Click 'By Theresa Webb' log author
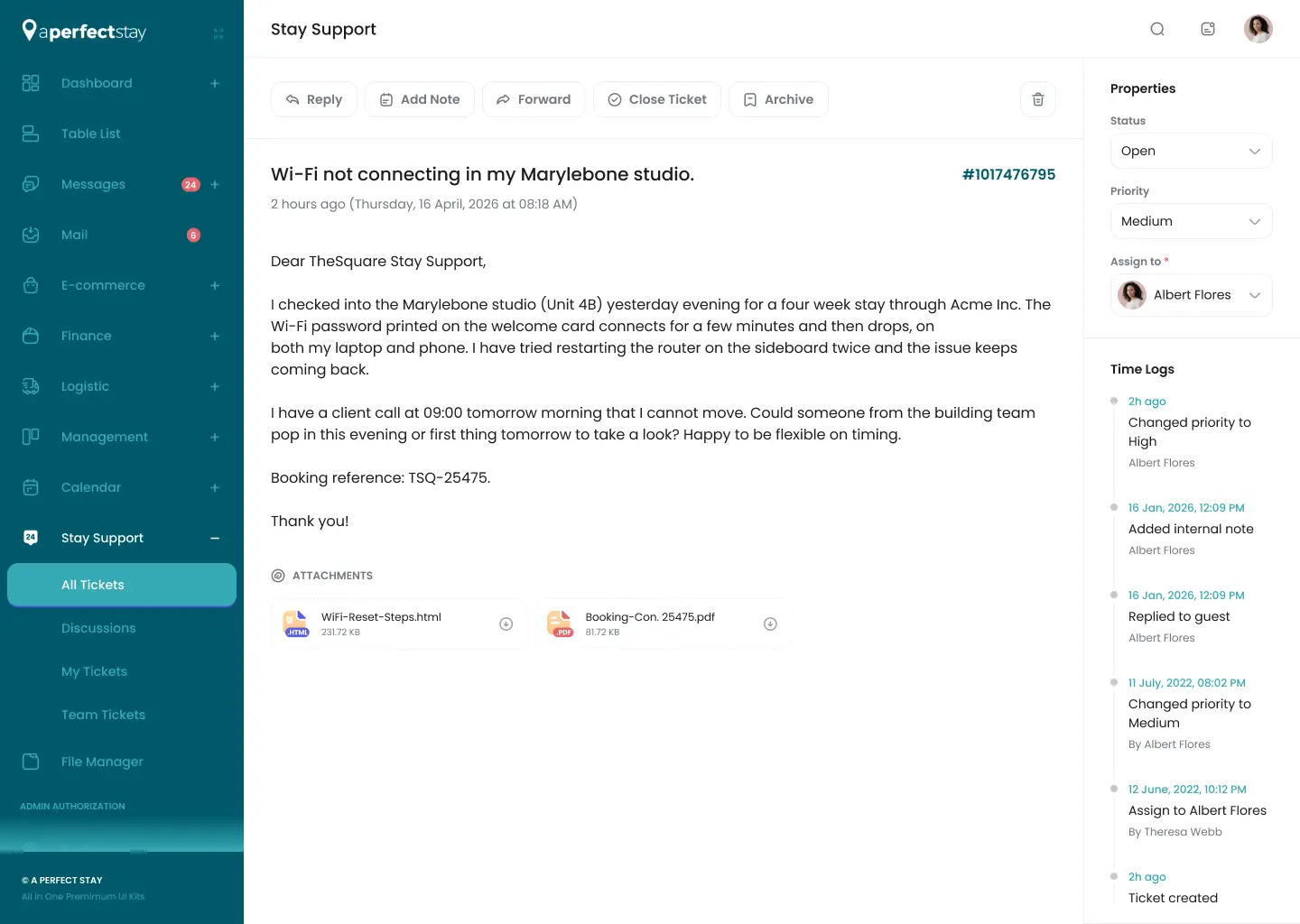Screen dimensions: 1300x924 coord(1175,832)
